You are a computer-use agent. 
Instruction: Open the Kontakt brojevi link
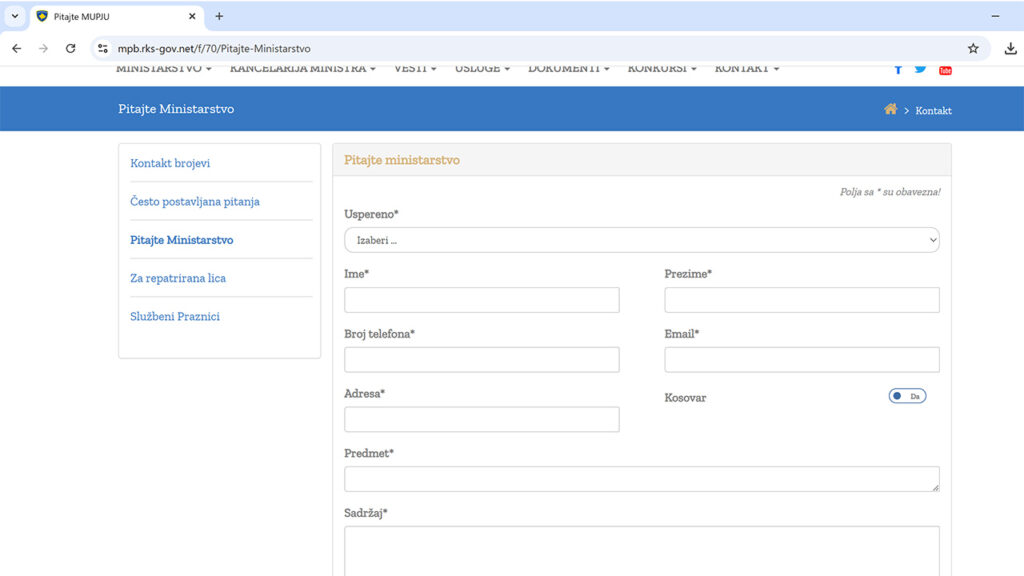[x=170, y=163]
